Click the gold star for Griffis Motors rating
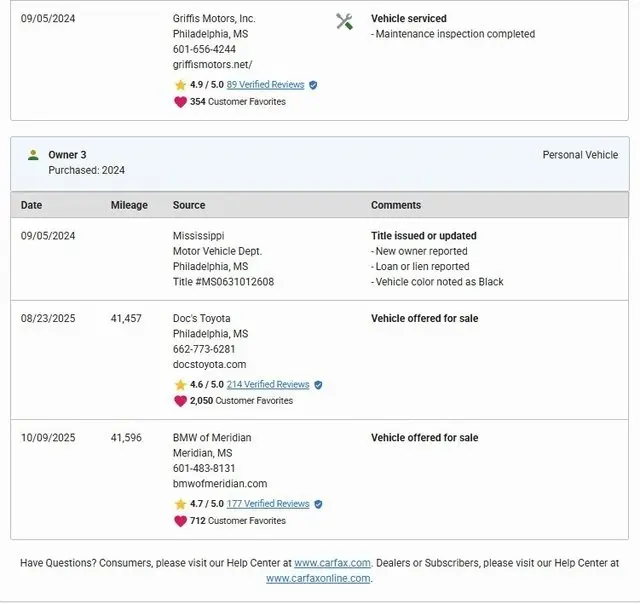This screenshot has width=640, height=604. pos(180,85)
